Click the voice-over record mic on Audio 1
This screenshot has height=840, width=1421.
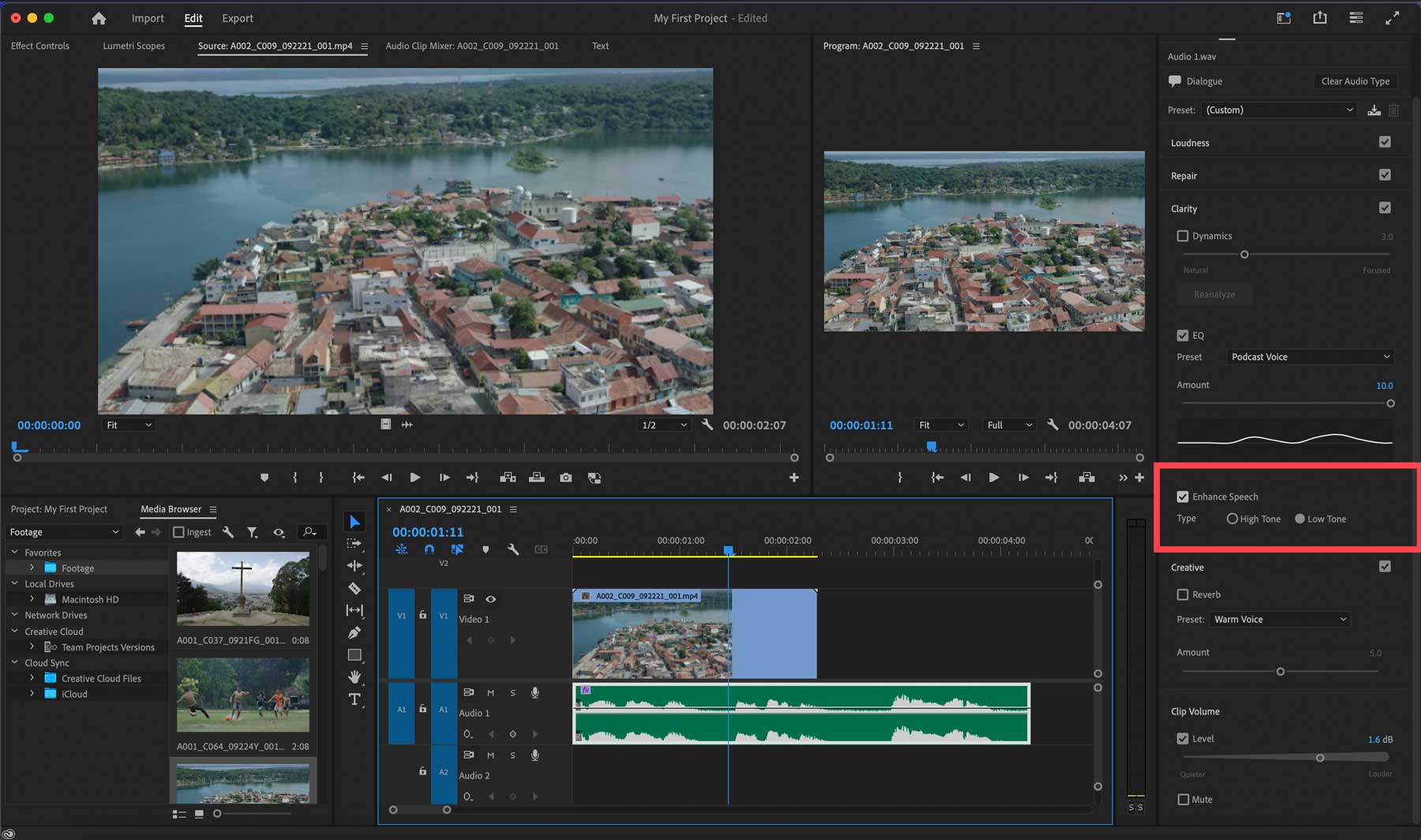(534, 692)
